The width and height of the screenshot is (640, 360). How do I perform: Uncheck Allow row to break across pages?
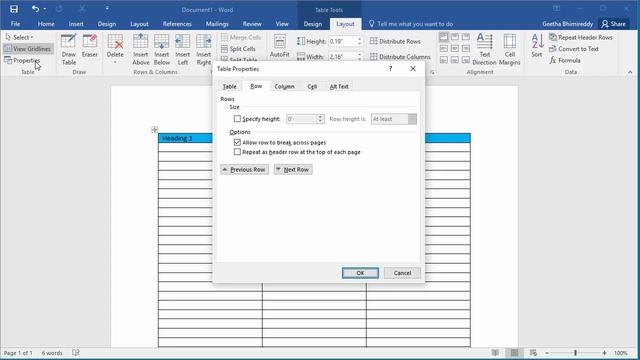coord(237,142)
